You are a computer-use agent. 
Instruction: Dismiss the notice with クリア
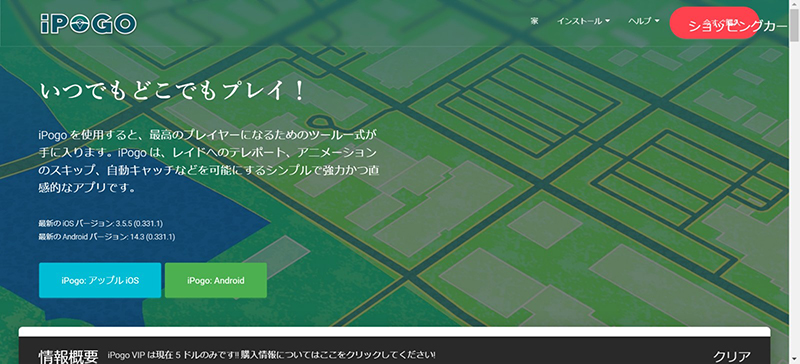[x=732, y=356]
